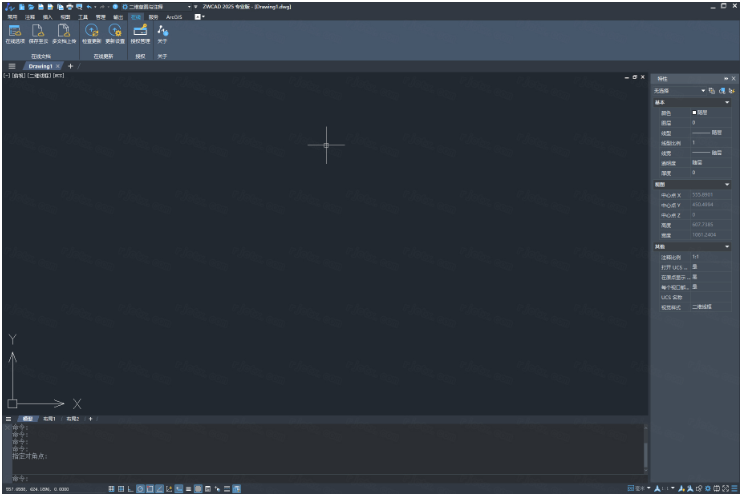Screen dimensions: 742x496
Task: Add new drawing tab with plus button
Action: click(x=70, y=66)
